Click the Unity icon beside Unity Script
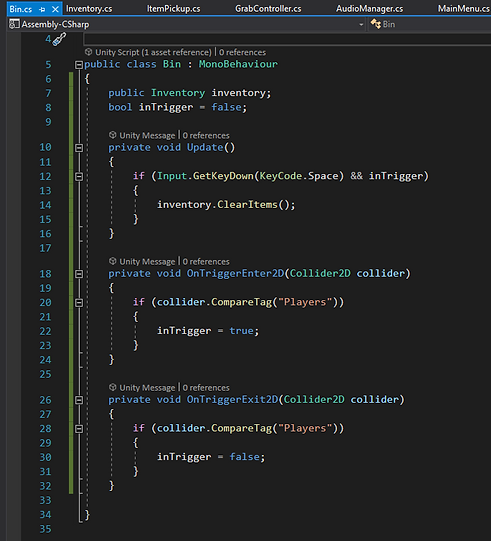The height and width of the screenshot is (541, 491). click(x=89, y=52)
